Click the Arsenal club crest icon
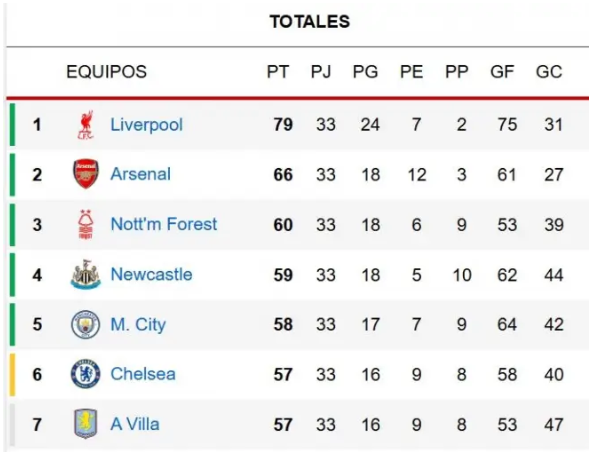 (86, 174)
